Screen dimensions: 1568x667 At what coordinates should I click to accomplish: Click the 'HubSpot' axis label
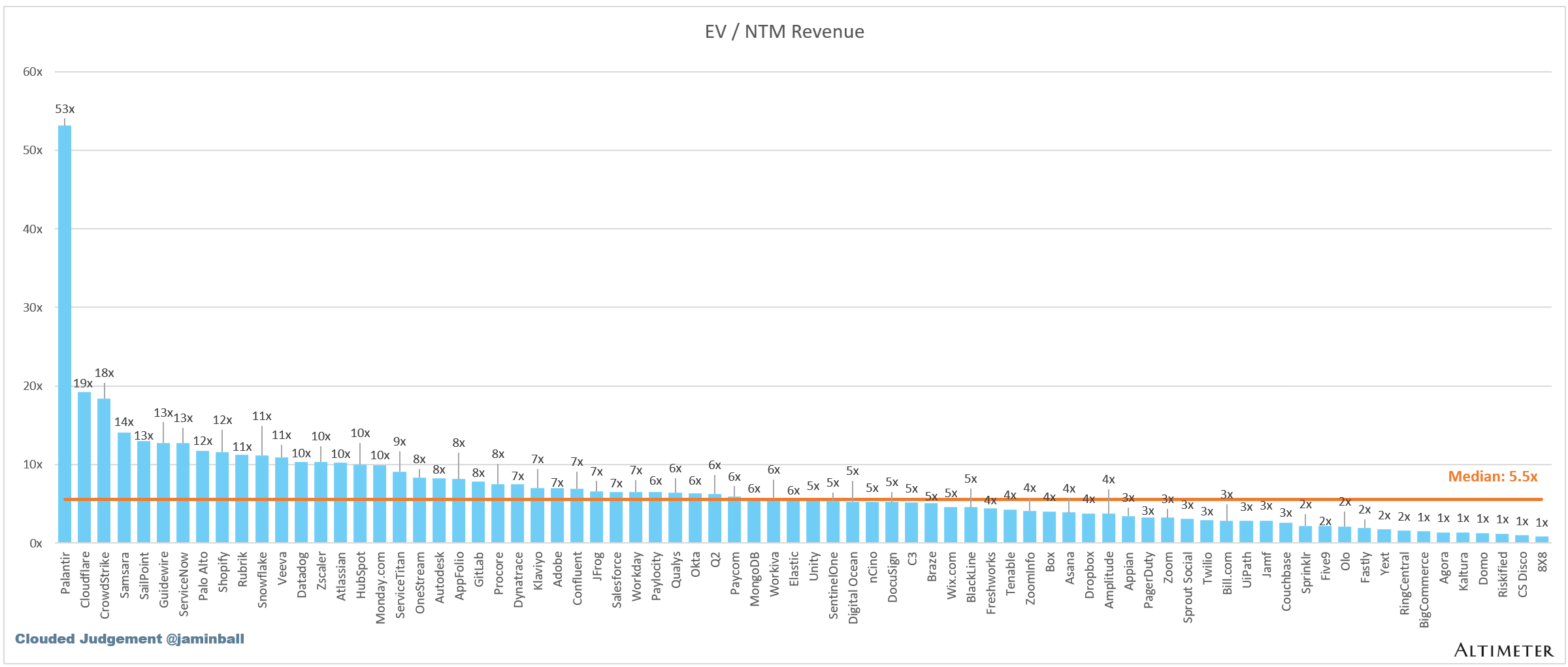click(360, 575)
